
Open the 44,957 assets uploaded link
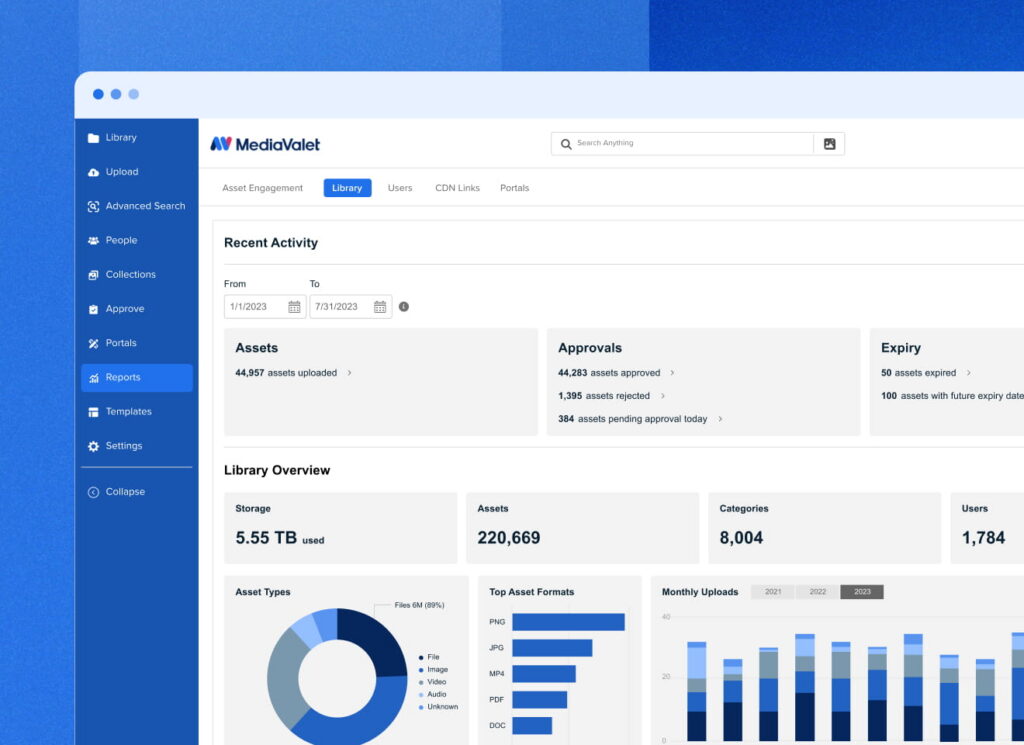pos(286,373)
